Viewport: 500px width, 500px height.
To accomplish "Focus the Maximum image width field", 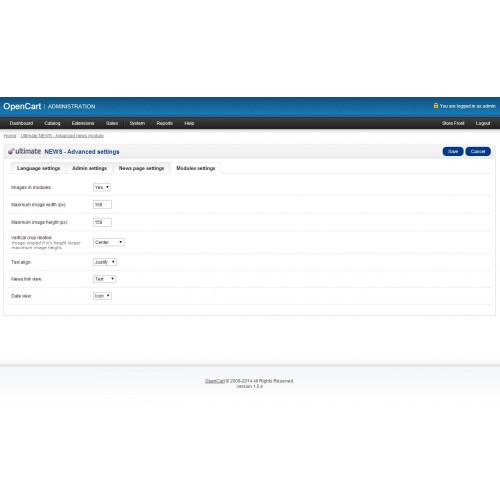I will (x=102, y=205).
